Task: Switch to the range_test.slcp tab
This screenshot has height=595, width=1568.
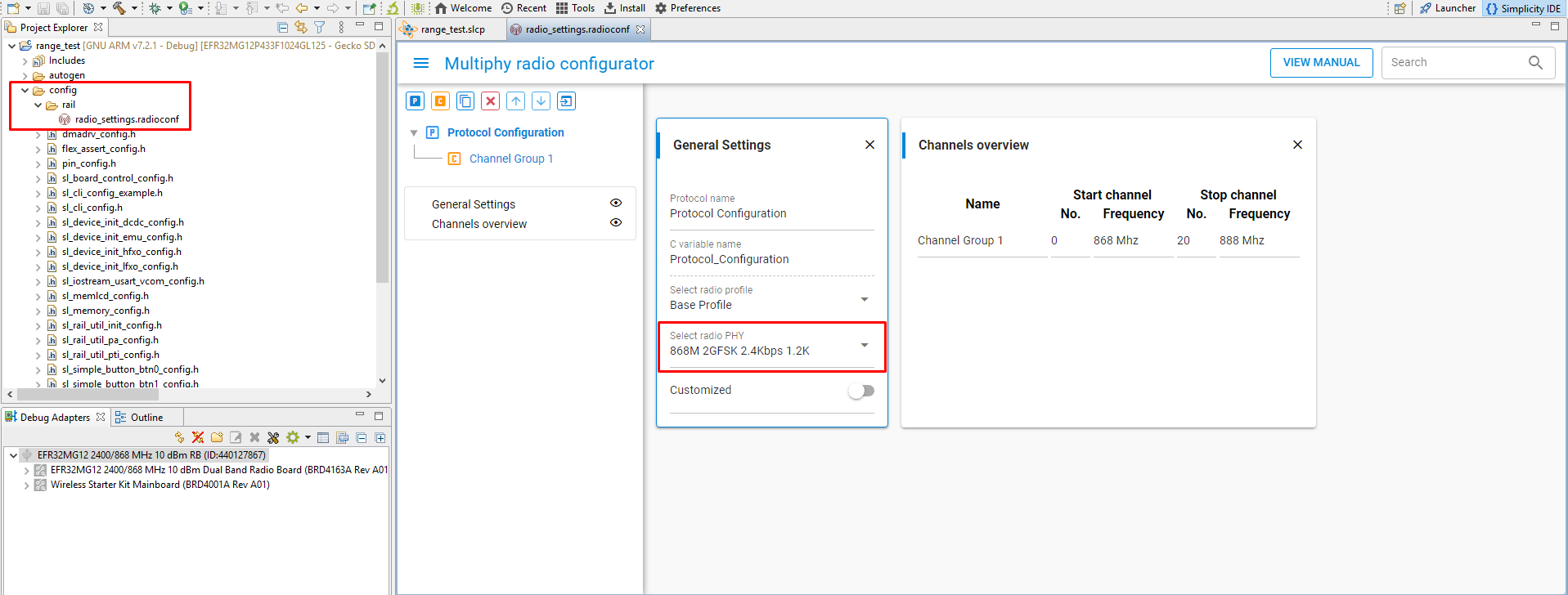Action: 452,29
